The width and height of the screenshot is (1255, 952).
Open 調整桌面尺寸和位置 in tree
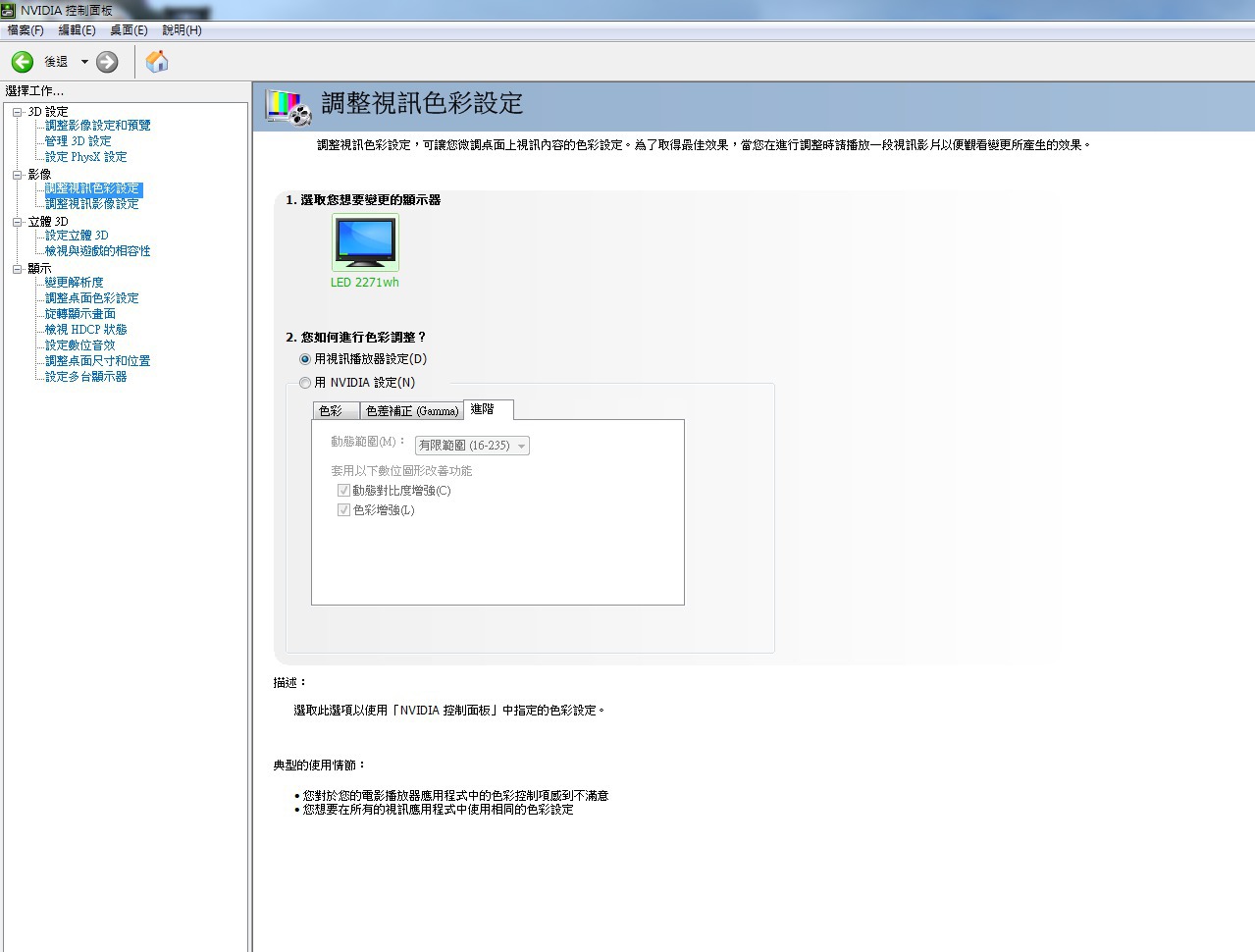pyautogui.click(x=97, y=361)
